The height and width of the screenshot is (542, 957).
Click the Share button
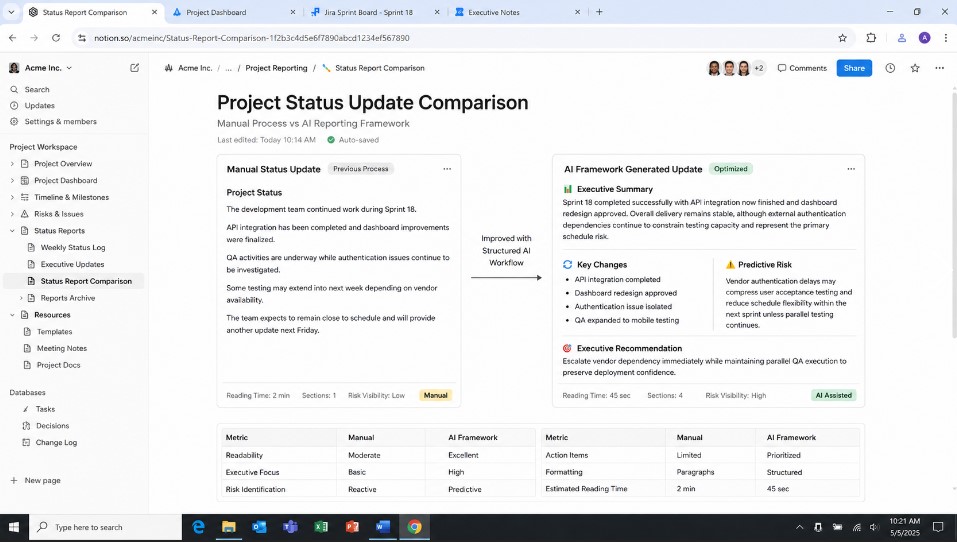pos(854,68)
